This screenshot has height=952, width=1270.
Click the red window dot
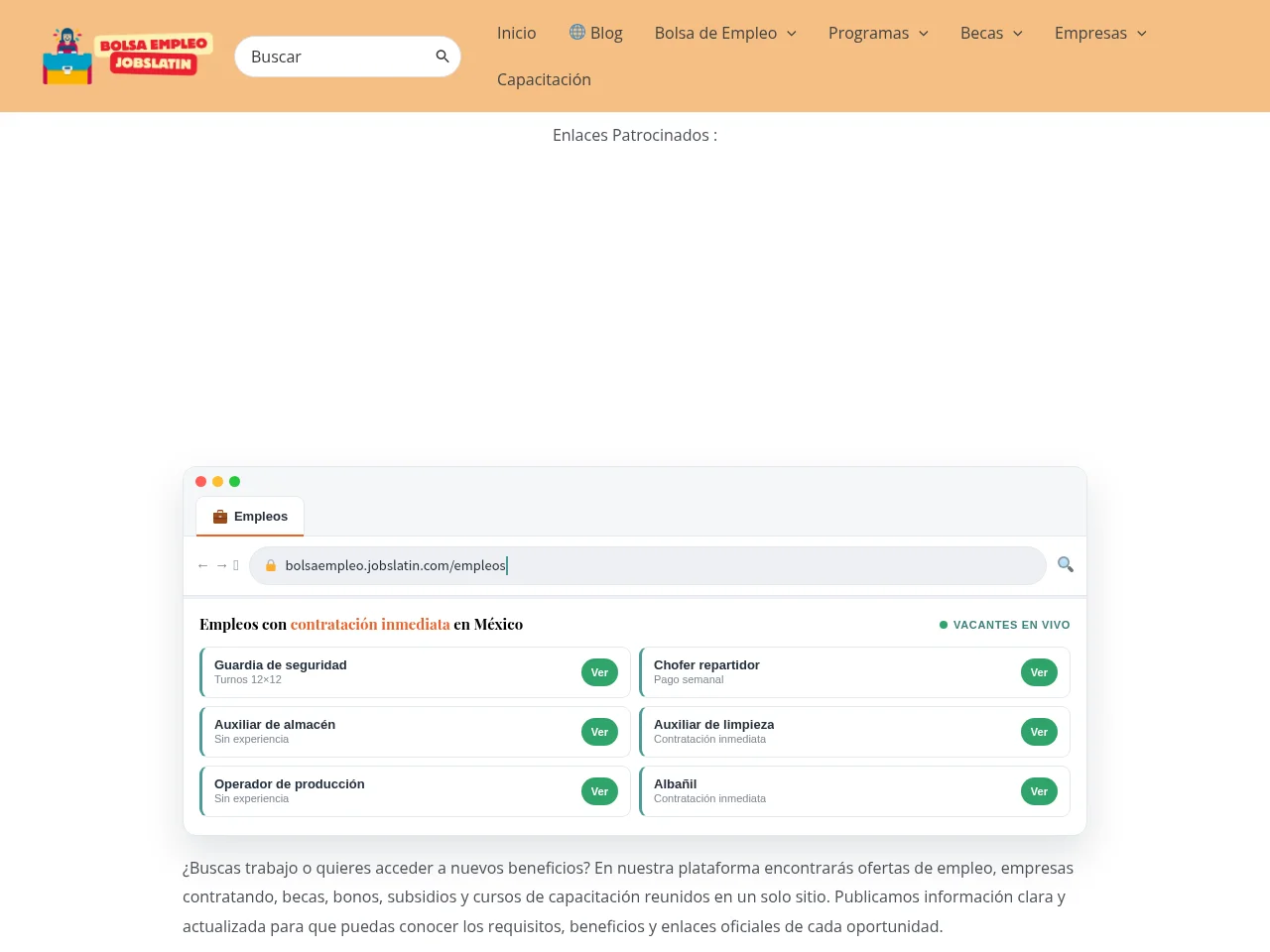click(201, 482)
